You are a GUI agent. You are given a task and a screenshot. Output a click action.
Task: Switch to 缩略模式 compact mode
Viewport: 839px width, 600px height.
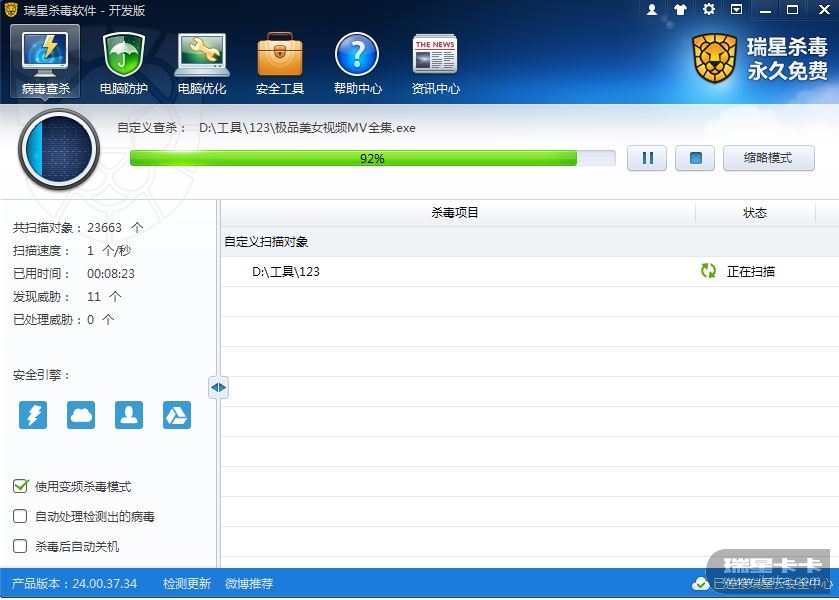[768, 158]
